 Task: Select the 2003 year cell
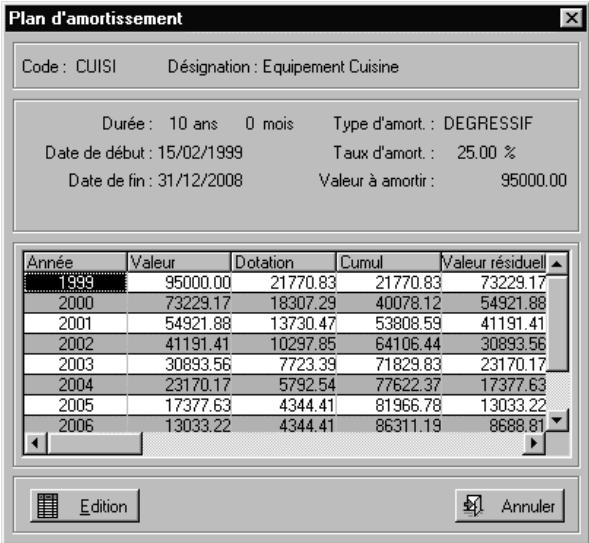coord(75,364)
